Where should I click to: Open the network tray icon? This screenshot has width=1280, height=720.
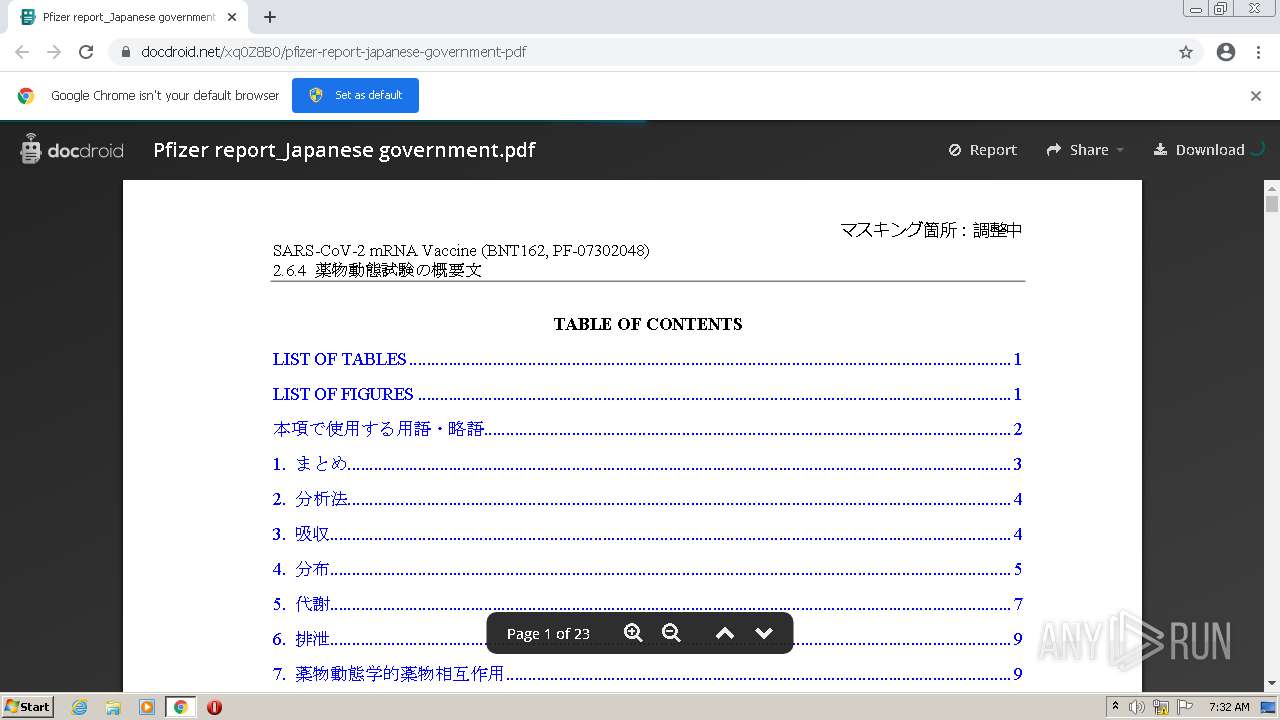click(x=1161, y=707)
